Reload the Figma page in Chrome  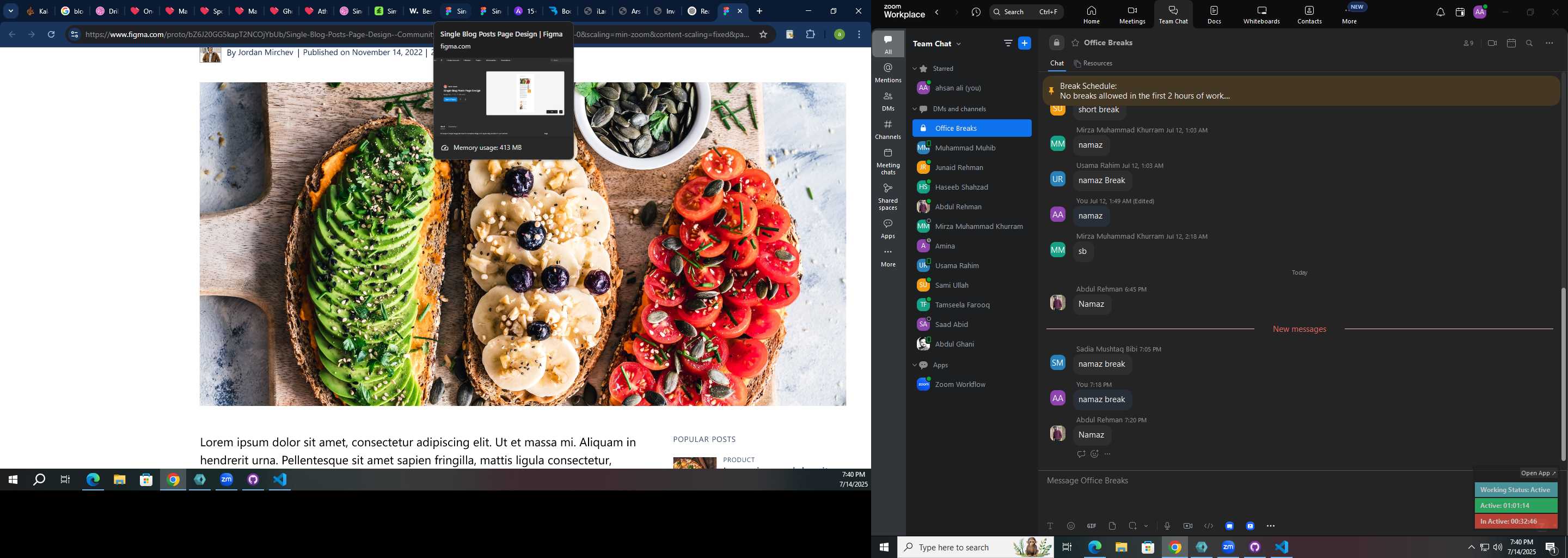(x=51, y=34)
